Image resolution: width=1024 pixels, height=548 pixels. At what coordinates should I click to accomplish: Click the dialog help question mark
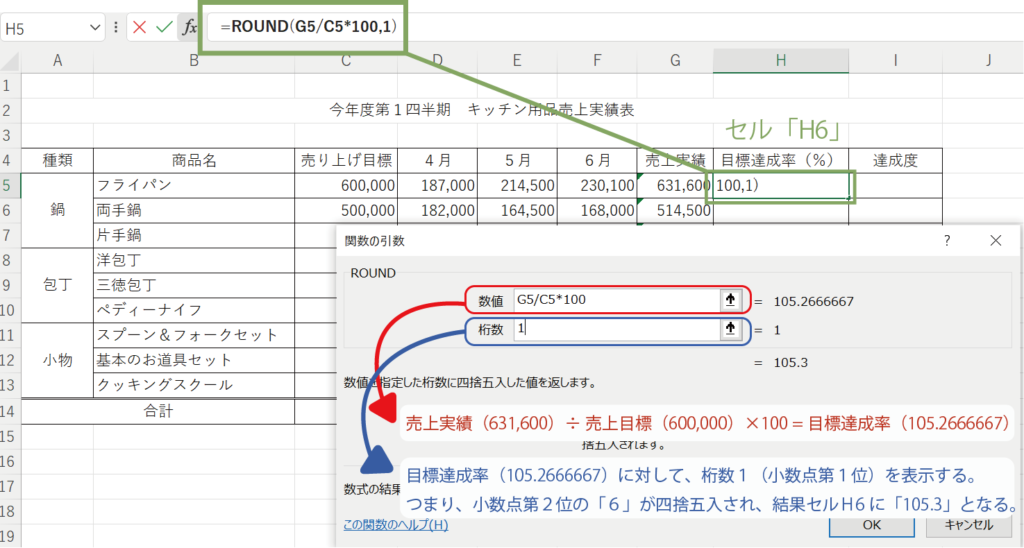coord(947,241)
